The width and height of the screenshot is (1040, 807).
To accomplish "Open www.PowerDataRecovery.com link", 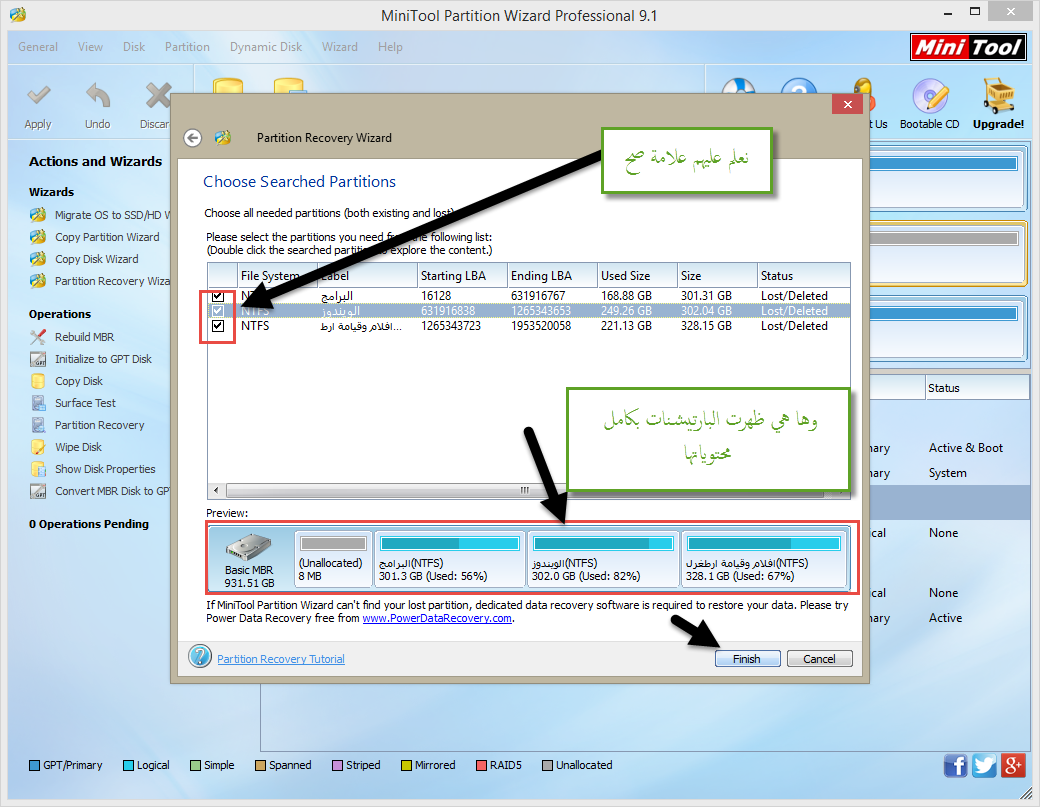I will (437, 618).
